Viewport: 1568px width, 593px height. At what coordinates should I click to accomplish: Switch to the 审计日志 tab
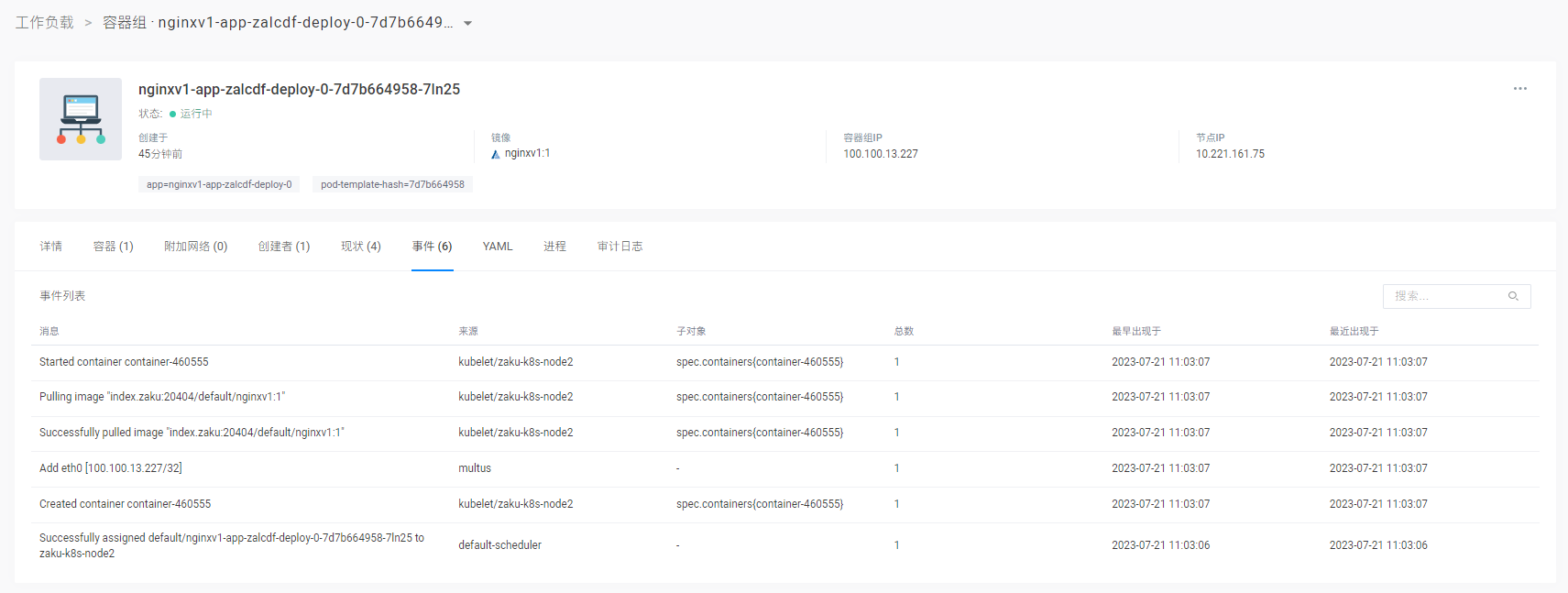tap(620, 247)
